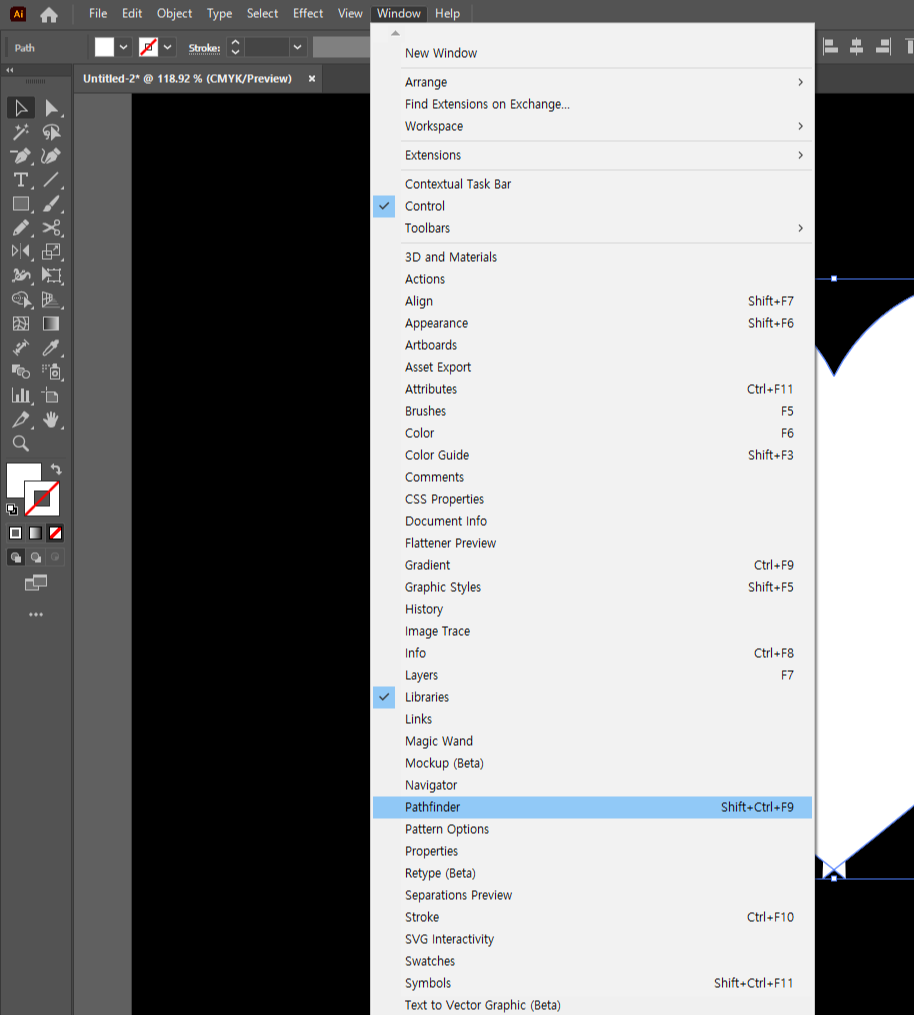Select the Paintbrush tool

point(51,204)
